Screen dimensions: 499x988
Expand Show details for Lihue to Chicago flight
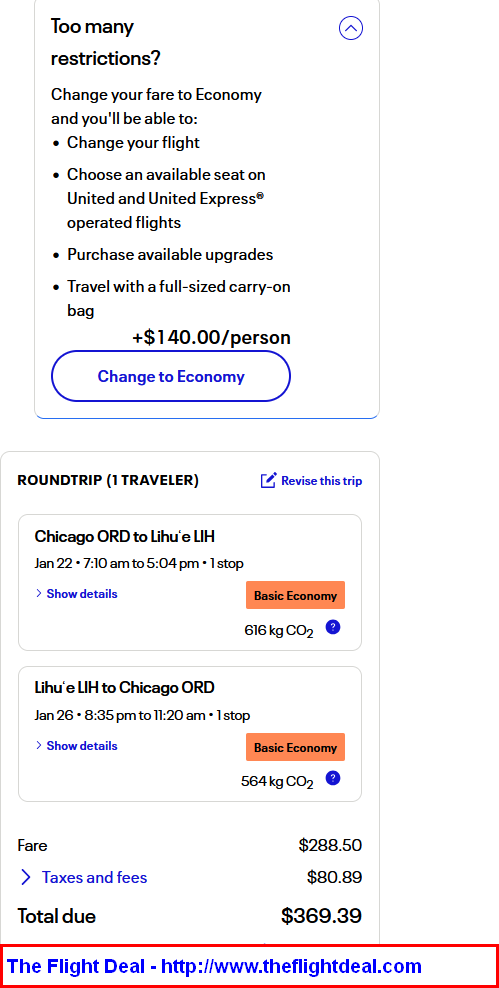coord(76,745)
